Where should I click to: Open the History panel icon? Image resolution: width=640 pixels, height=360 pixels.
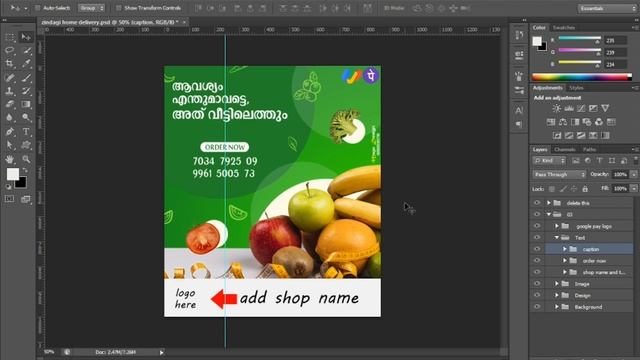pyautogui.click(x=519, y=35)
